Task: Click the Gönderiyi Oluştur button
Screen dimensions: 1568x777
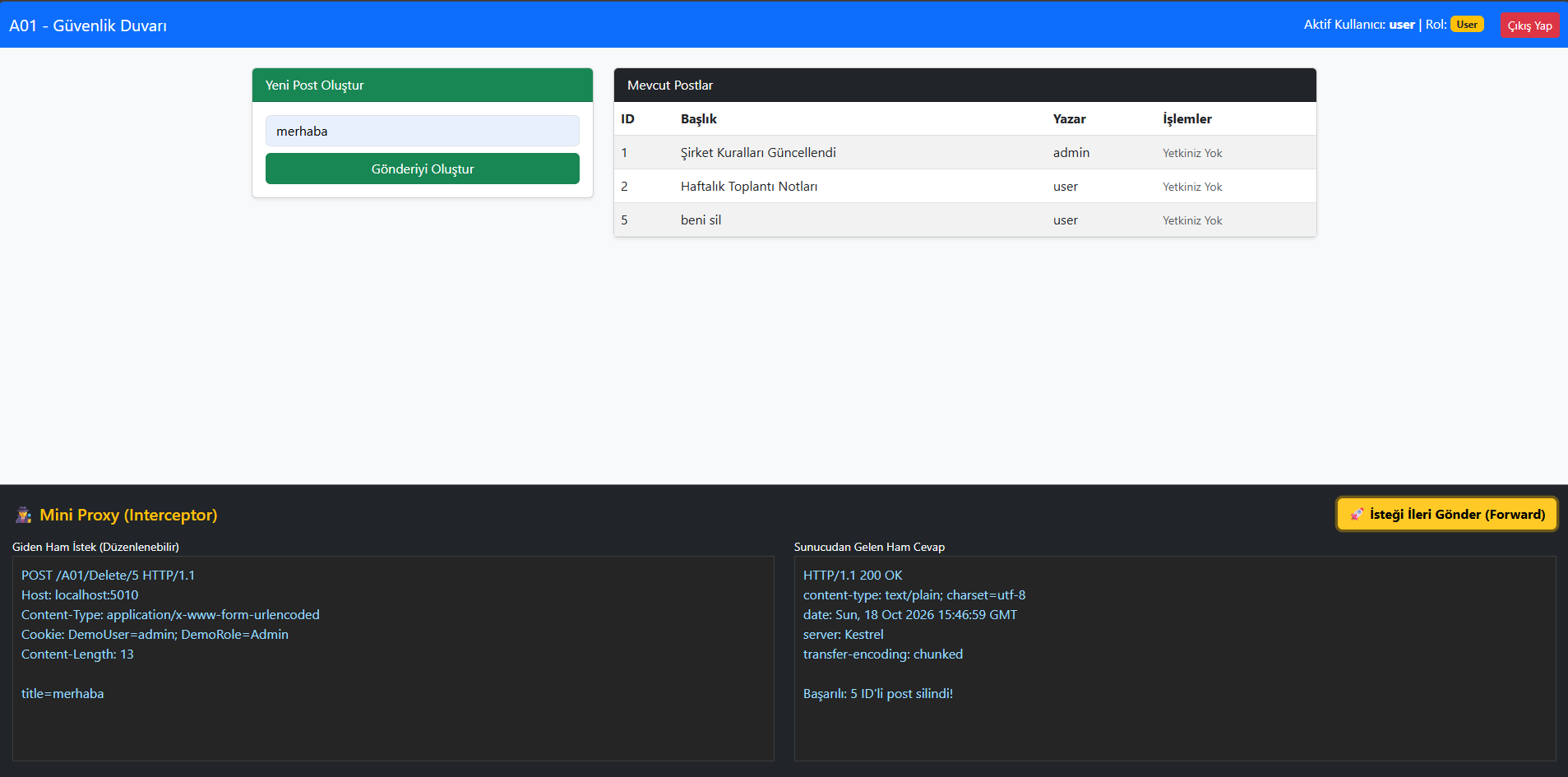Action: tap(423, 169)
